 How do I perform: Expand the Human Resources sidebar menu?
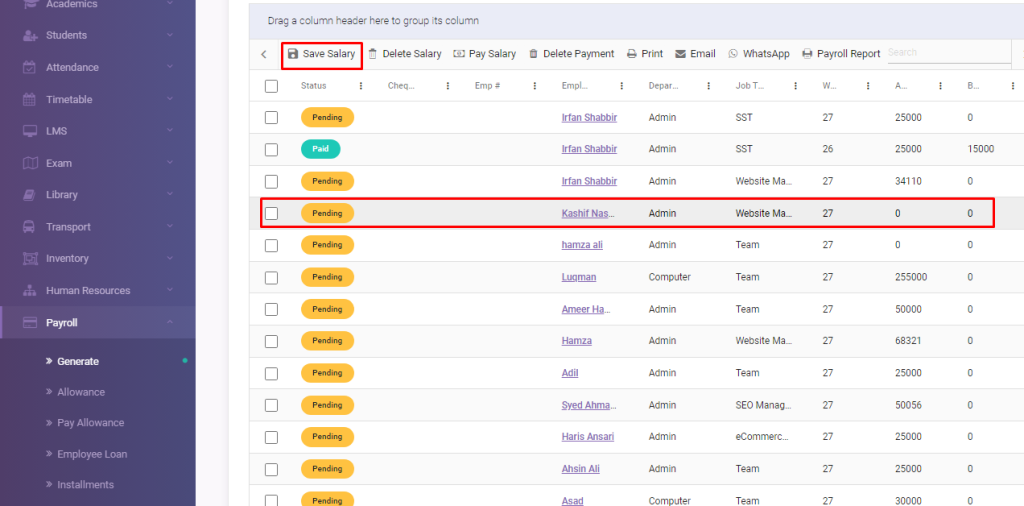(x=170, y=290)
